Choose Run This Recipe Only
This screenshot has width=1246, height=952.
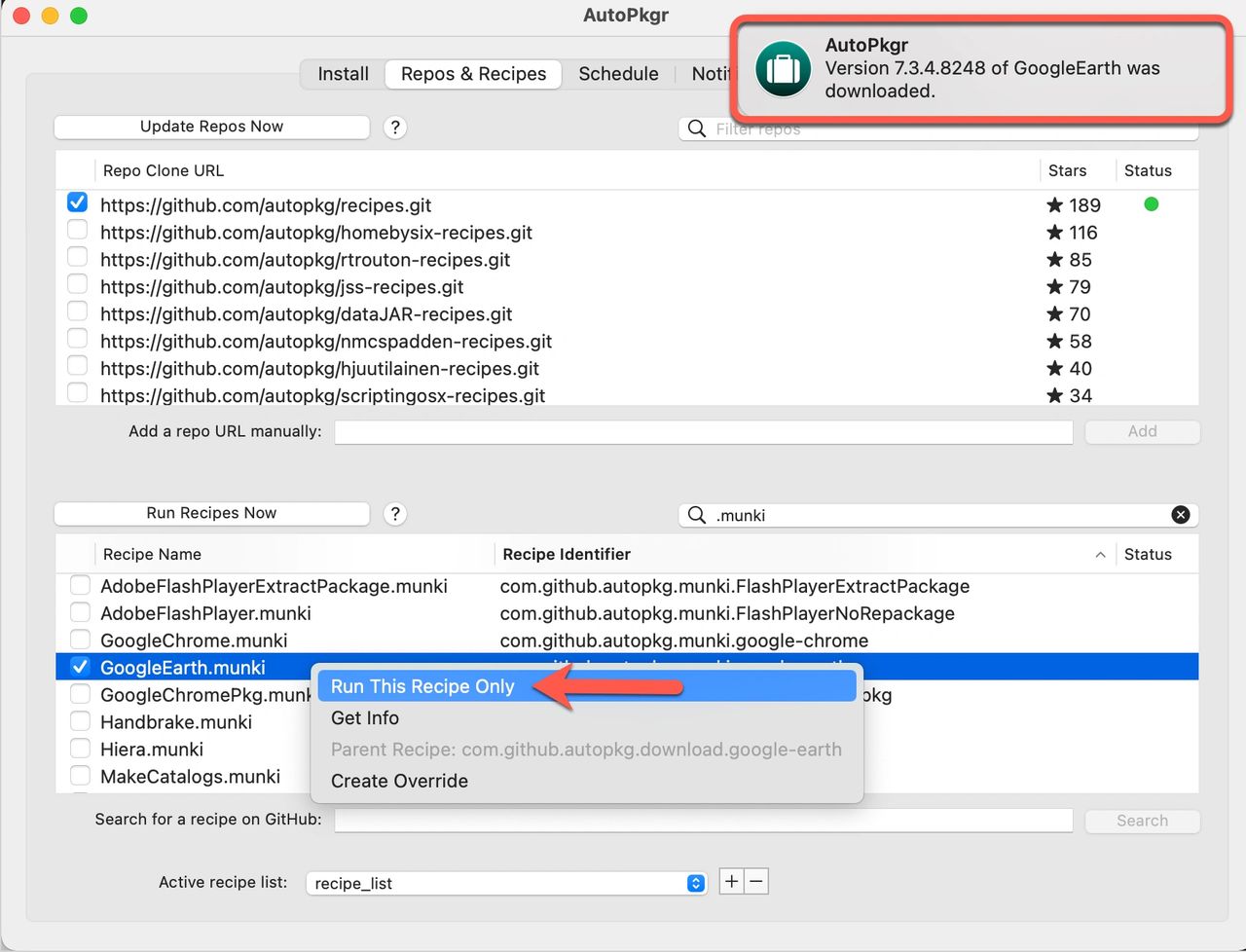click(x=587, y=686)
